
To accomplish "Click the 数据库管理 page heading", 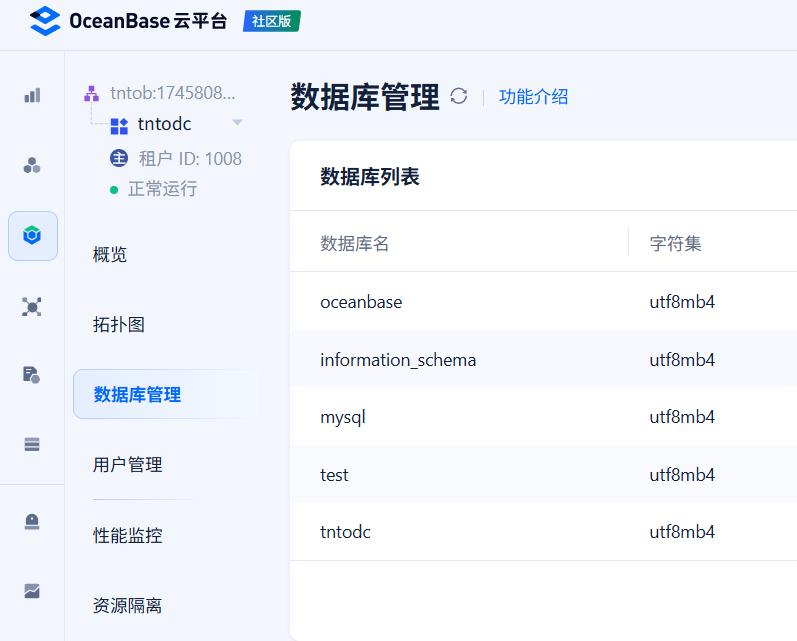I will coord(364,97).
